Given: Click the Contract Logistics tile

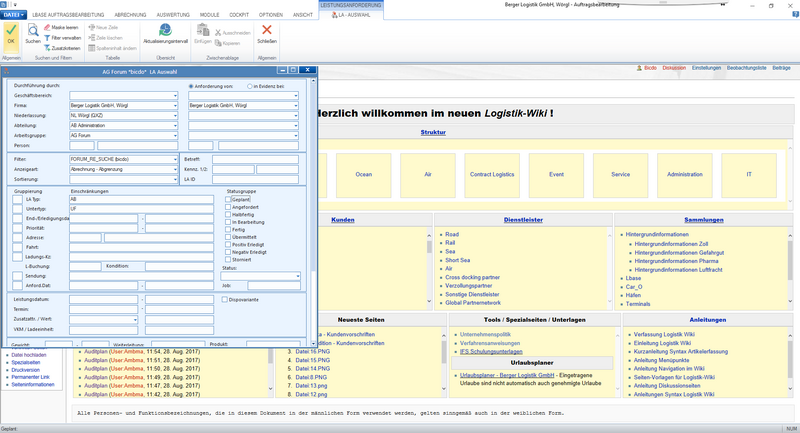Looking at the screenshot, I should point(492,174).
